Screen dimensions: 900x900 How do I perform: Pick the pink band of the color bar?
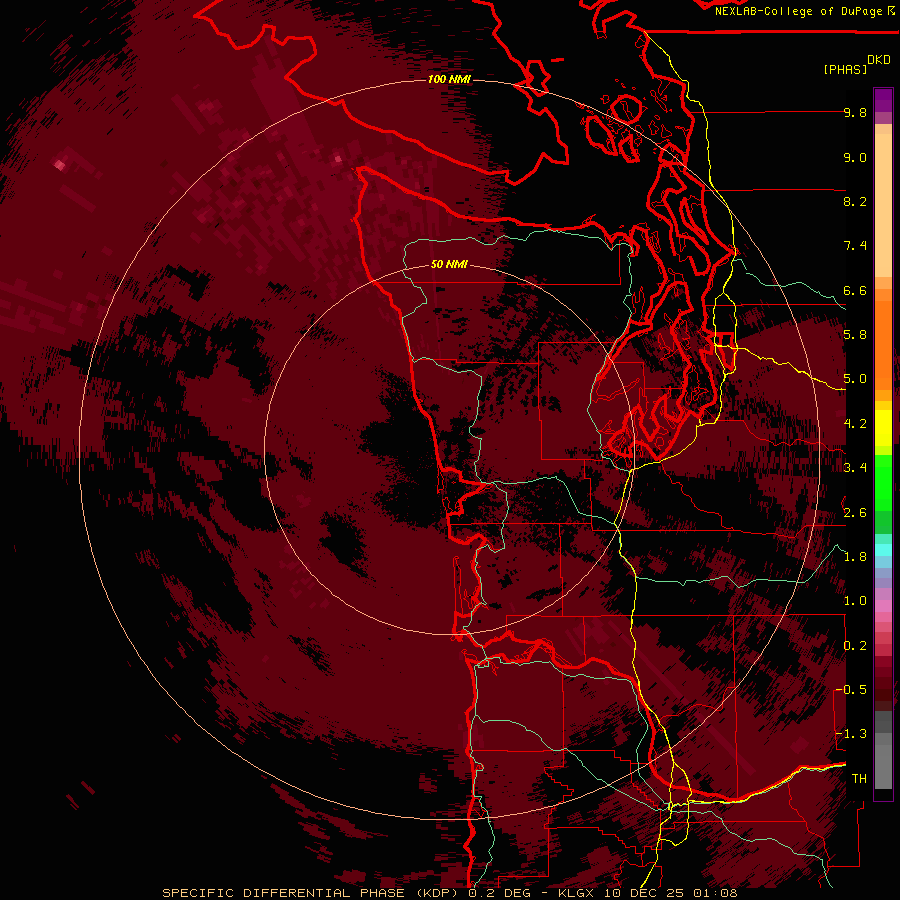pyautogui.click(x=883, y=606)
